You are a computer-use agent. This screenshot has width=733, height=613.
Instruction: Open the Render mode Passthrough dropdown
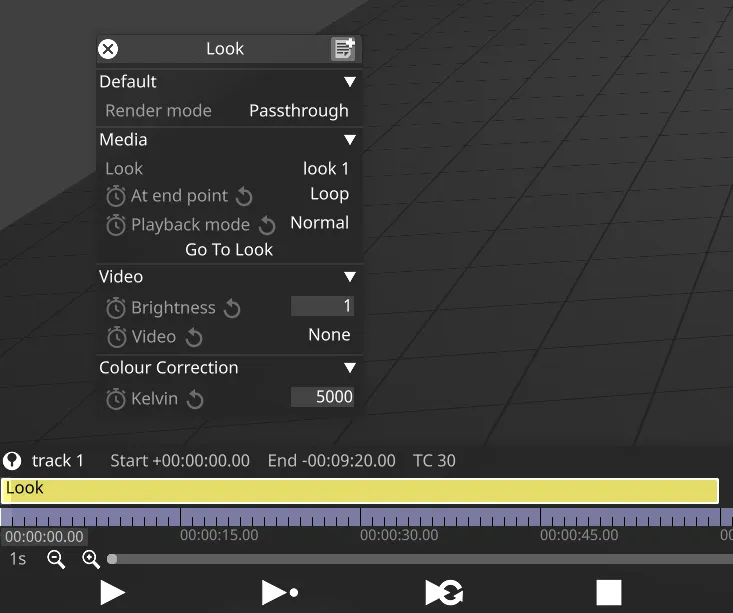click(299, 111)
